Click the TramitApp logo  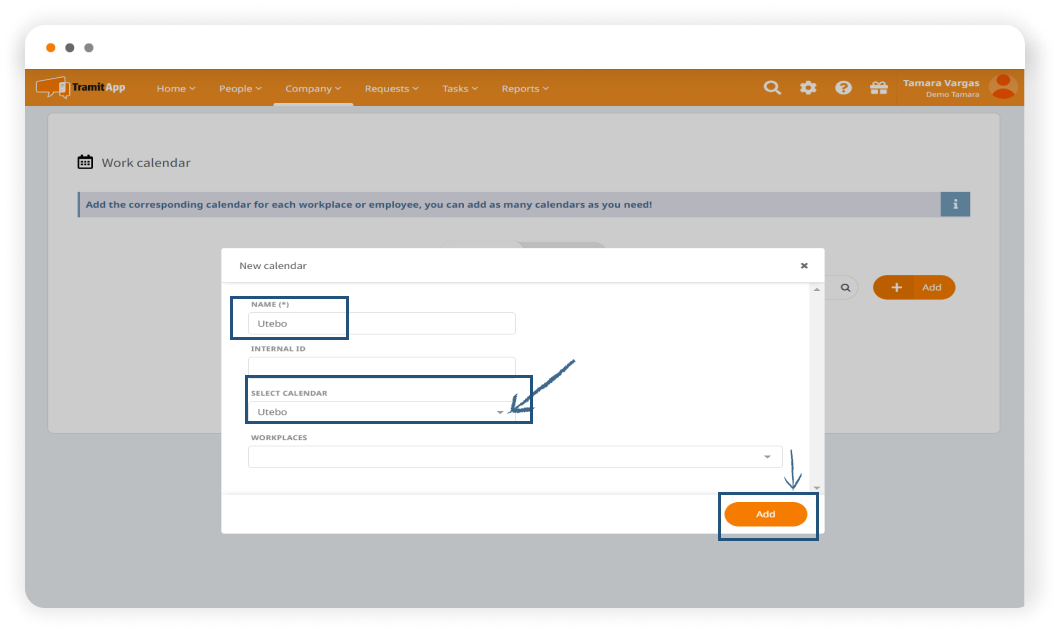pyautogui.click(x=81, y=88)
